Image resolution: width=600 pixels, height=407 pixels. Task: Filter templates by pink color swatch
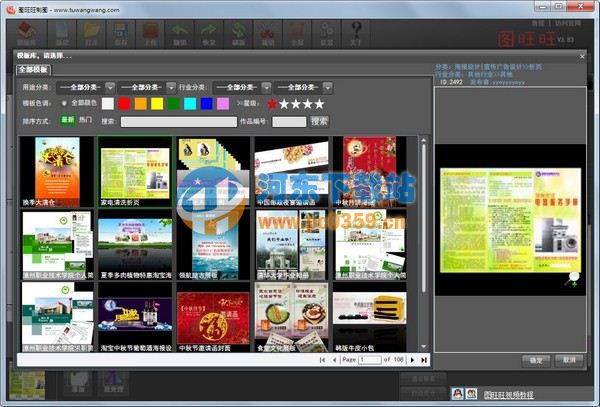(223, 104)
